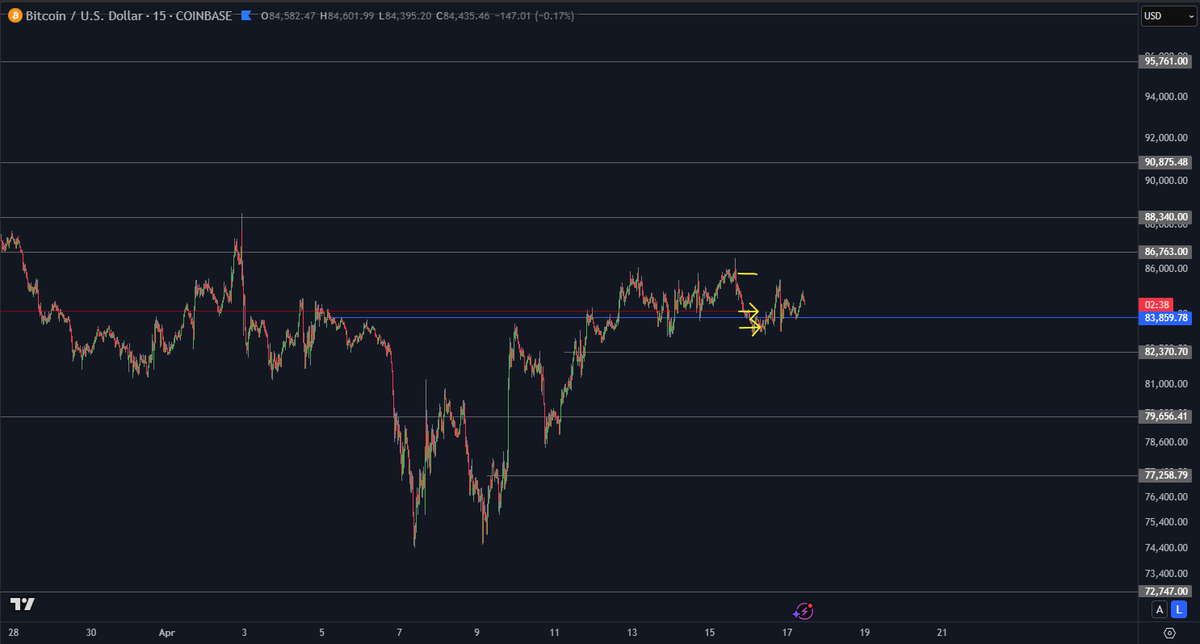This screenshot has width=1200, height=644.
Task: Click the change value −147.01 (−0.17%)
Action: click(x=532, y=16)
